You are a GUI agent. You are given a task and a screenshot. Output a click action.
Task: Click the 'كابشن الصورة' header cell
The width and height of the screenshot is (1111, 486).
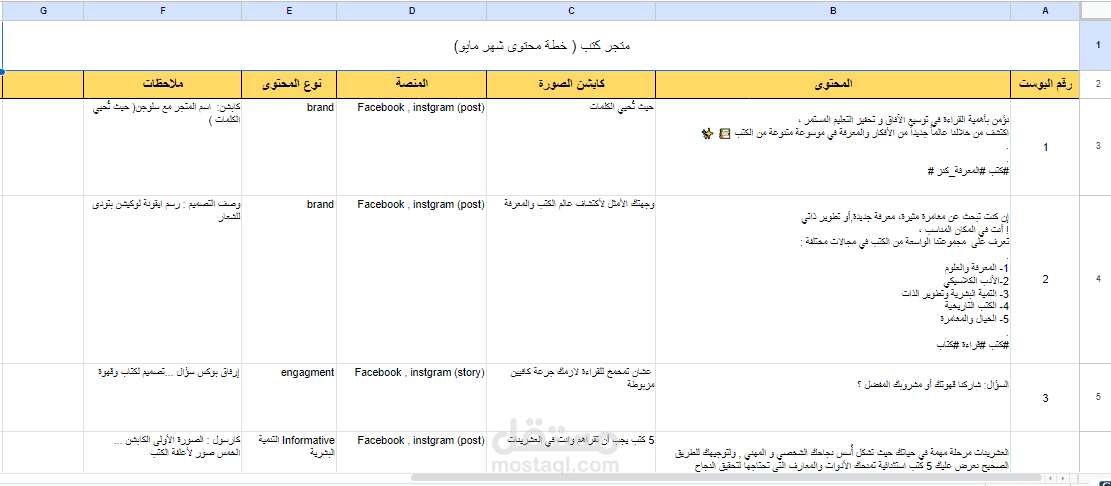571,84
